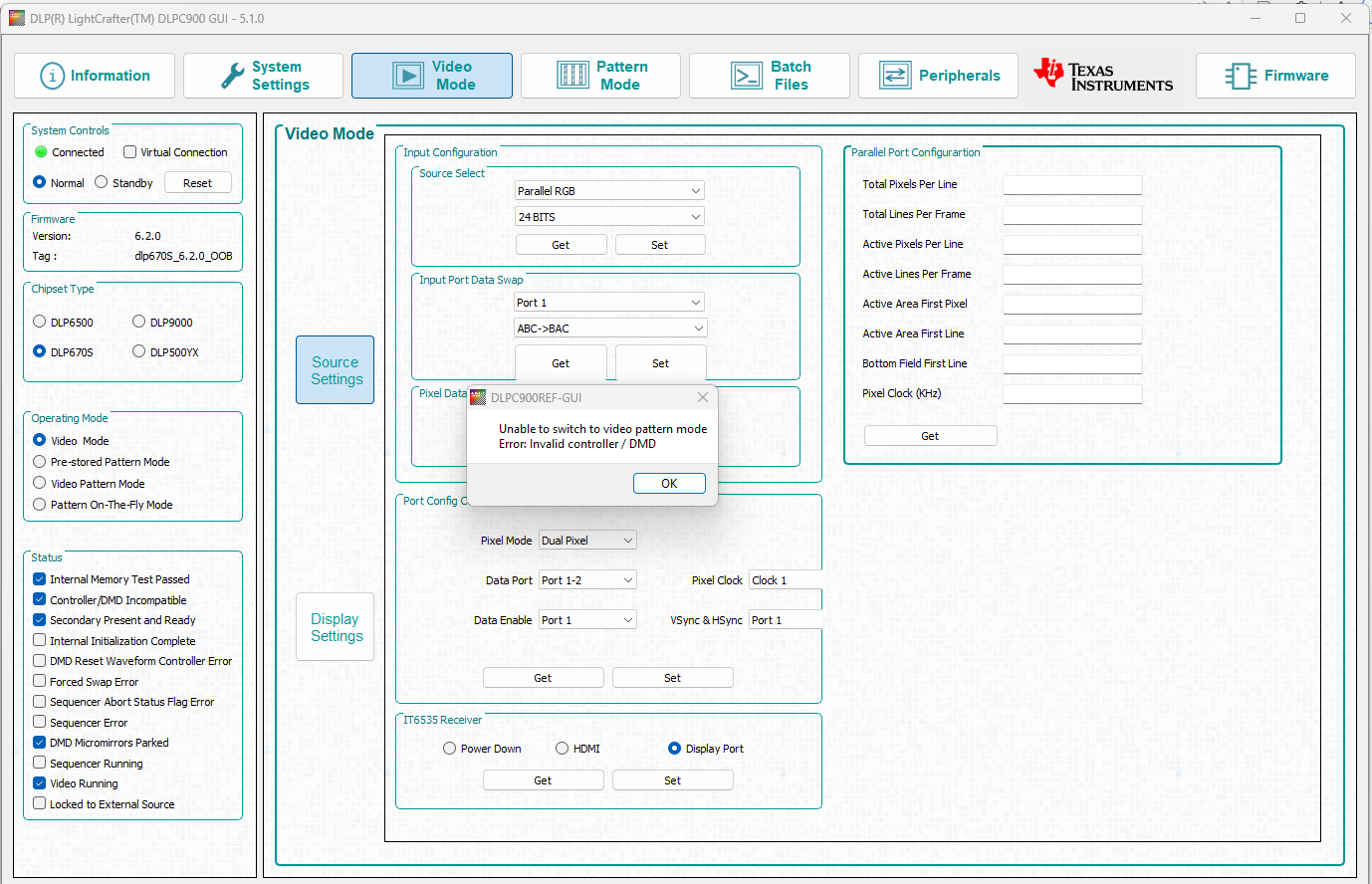Toggle Internal Initialization Complete checkbox
The image size is (1372, 884).
40,640
